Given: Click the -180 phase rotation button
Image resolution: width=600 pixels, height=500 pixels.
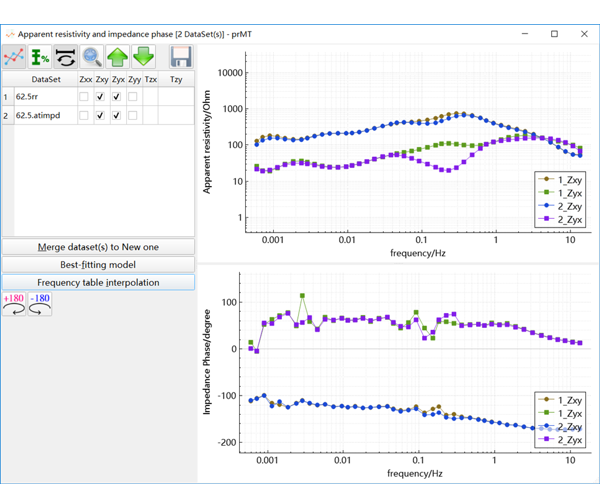Looking at the screenshot, I should tap(40, 305).
